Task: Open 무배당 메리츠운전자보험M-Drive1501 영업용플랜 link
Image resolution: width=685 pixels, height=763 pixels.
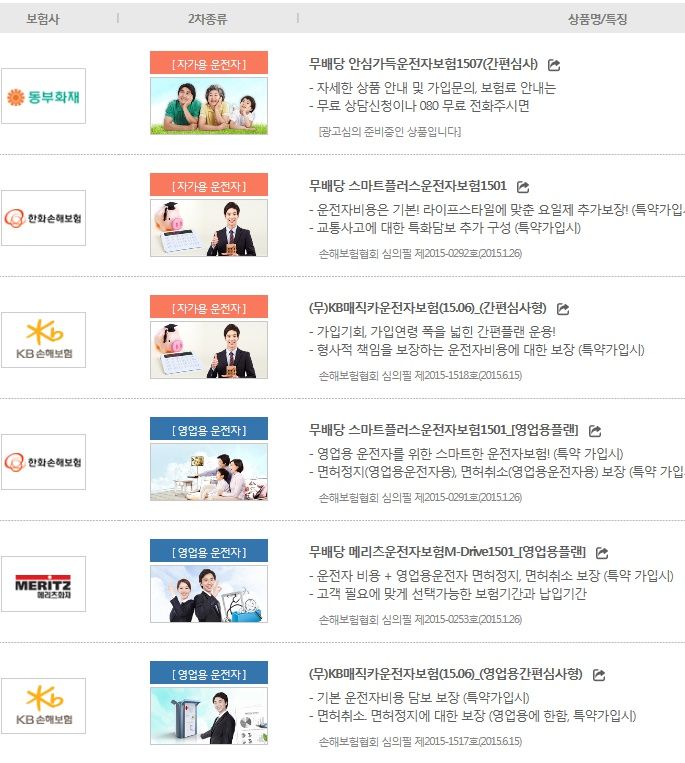Action: coord(447,552)
